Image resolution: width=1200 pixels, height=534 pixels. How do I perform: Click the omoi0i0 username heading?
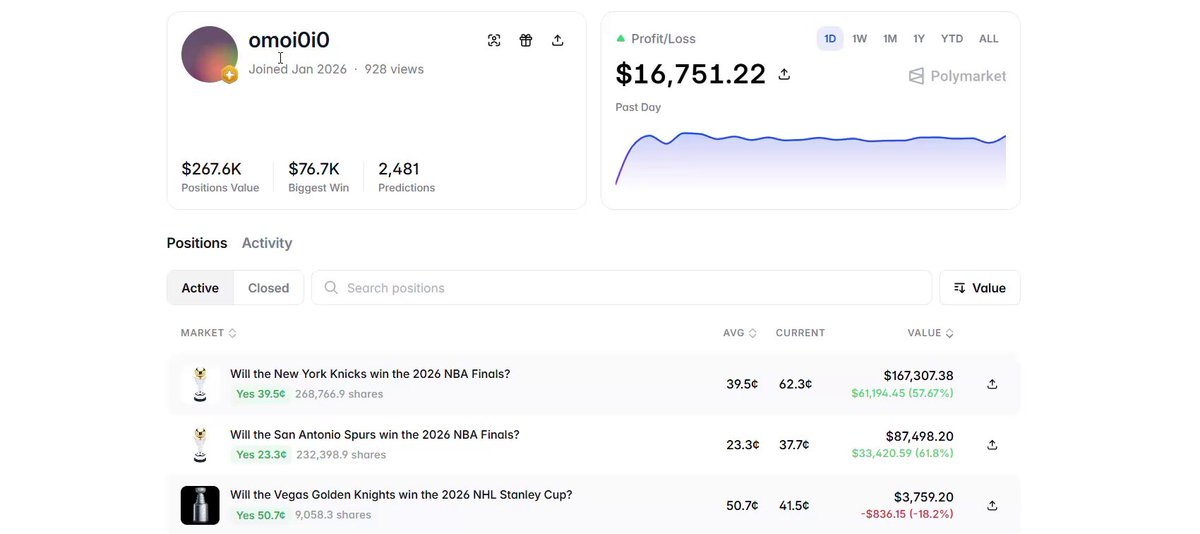click(x=289, y=40)
